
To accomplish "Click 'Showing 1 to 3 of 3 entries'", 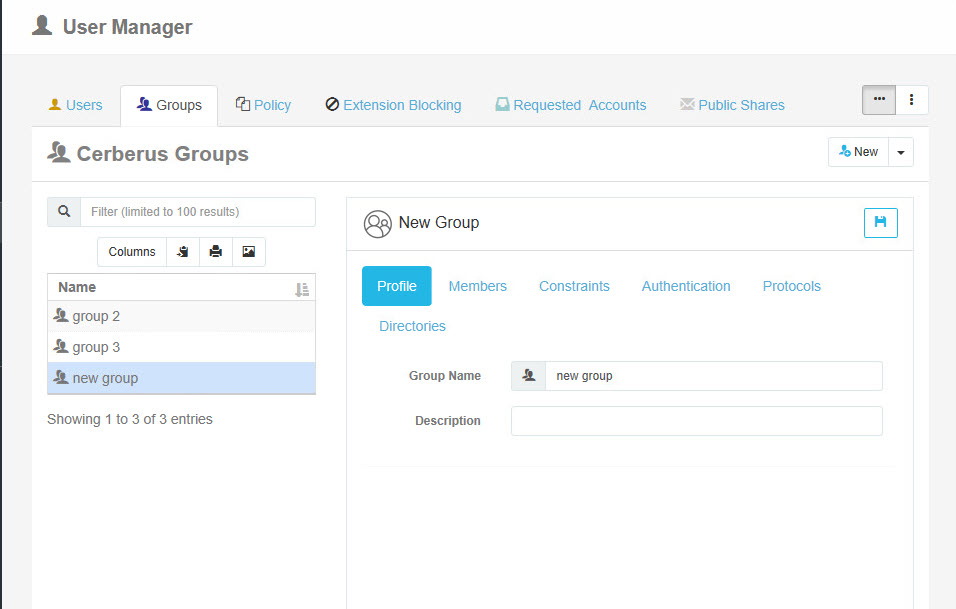I will [130, 419].
